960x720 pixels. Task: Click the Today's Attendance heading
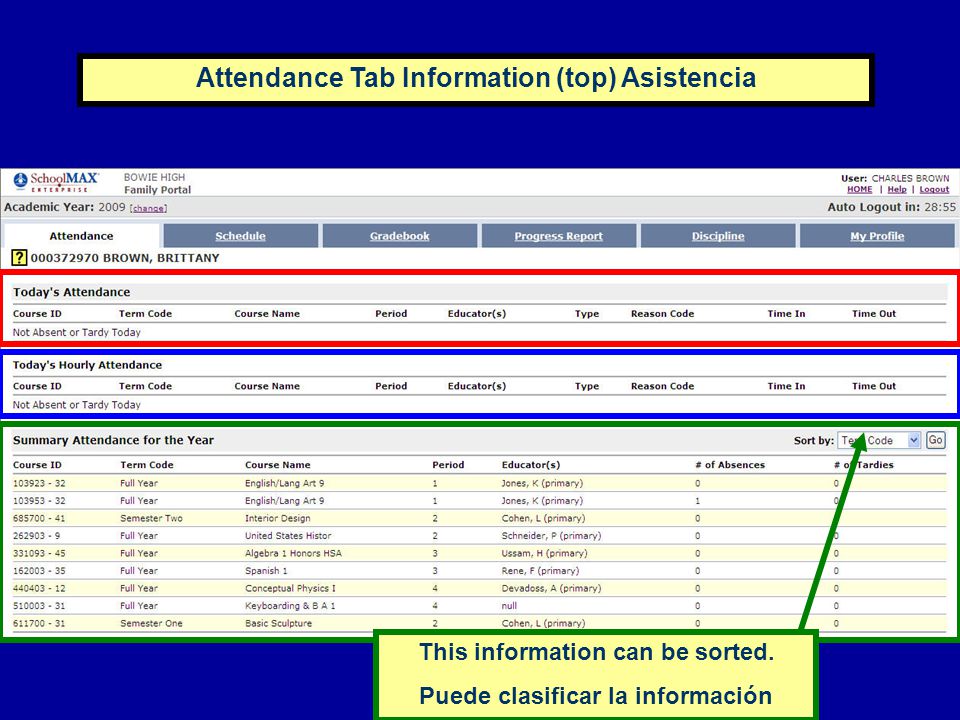tap(72, 292)
